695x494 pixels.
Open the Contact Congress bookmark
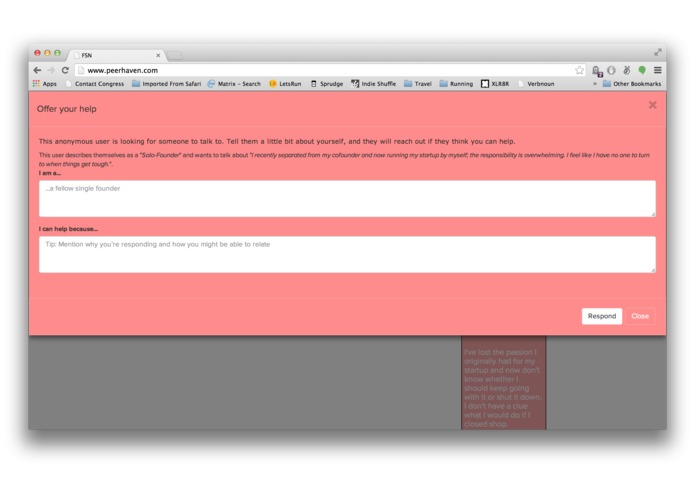click(x=94, y=84)
